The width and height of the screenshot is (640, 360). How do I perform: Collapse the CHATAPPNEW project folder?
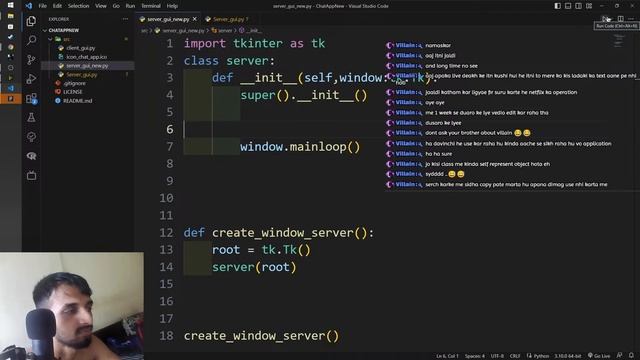pyautogui.click(x=63, y=30)
